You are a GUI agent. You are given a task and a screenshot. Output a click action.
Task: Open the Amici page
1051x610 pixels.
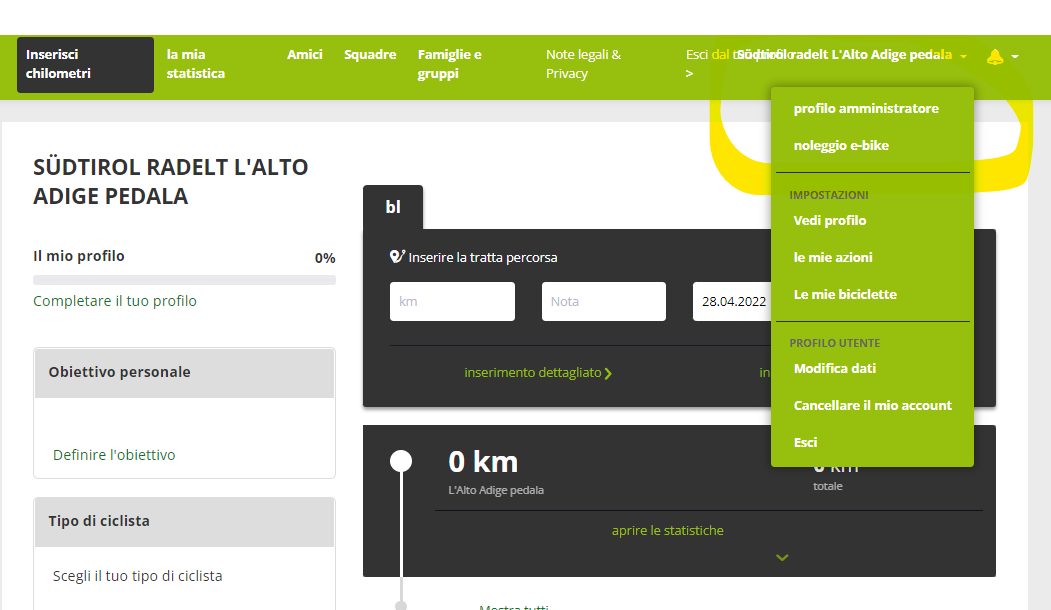[304, 54]
